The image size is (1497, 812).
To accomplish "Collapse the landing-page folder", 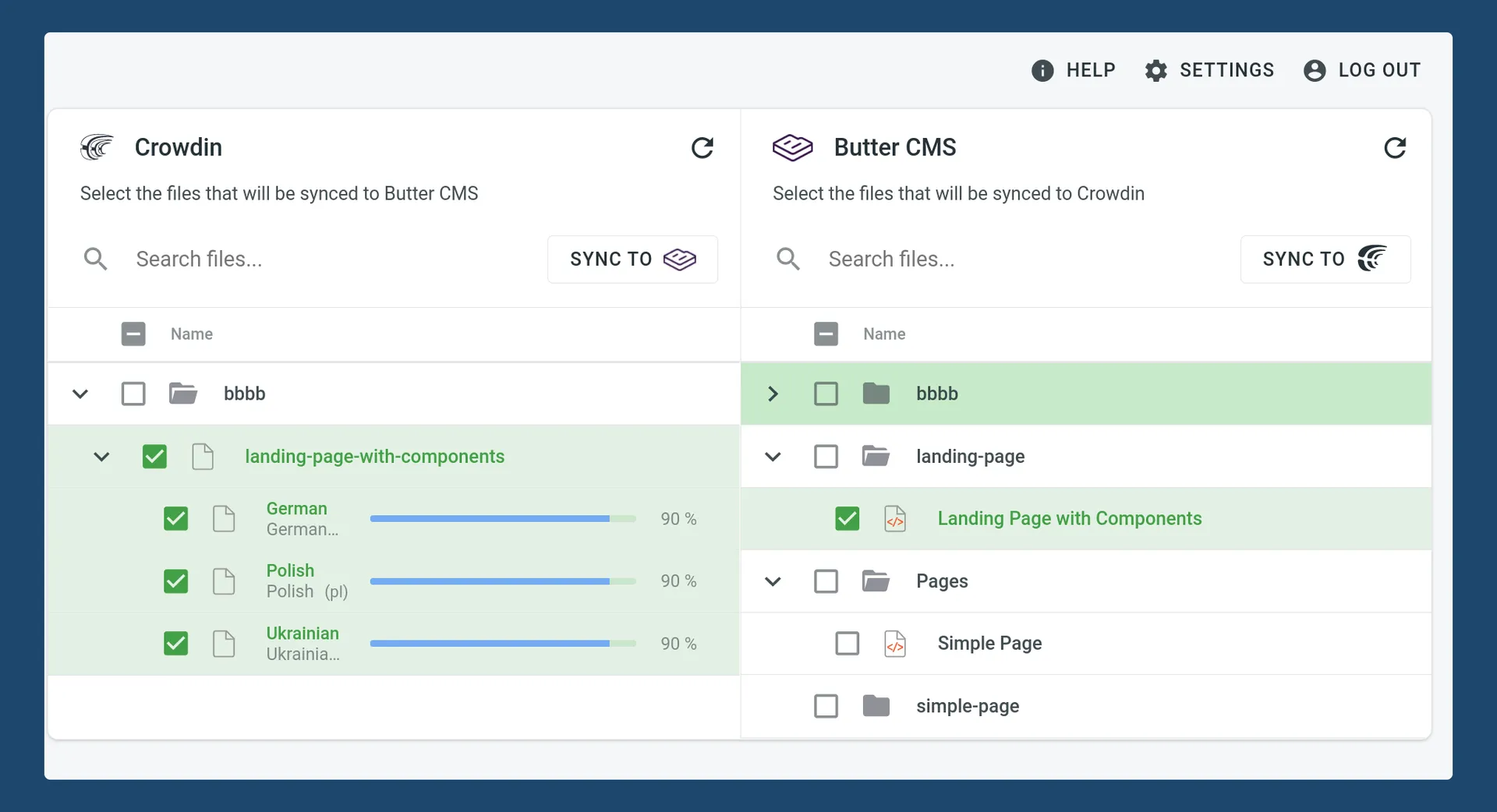I will (x=773, y=457).
